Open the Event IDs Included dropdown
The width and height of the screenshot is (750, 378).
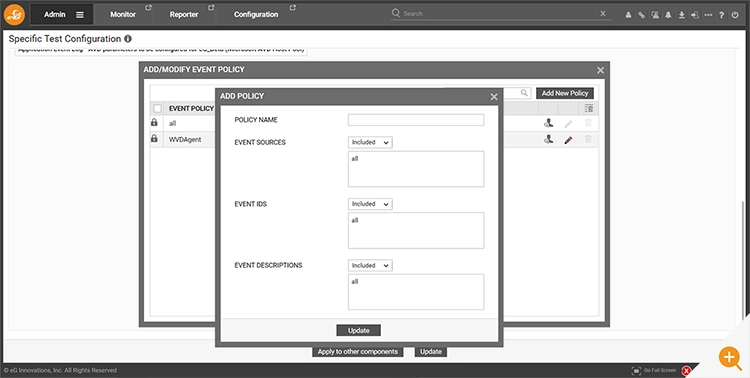[x=370, y=204]
